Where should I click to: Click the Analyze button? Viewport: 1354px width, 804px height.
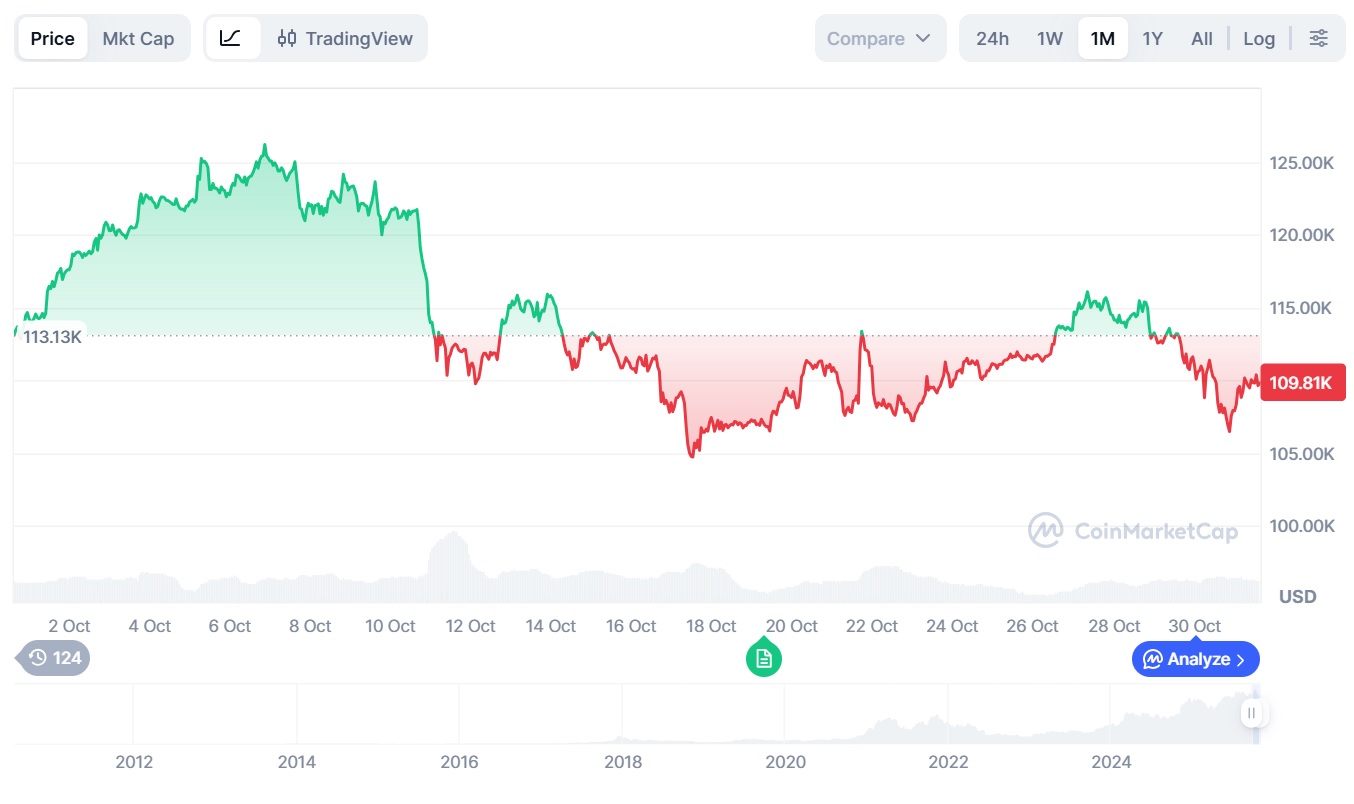(x=1195, y=659)
